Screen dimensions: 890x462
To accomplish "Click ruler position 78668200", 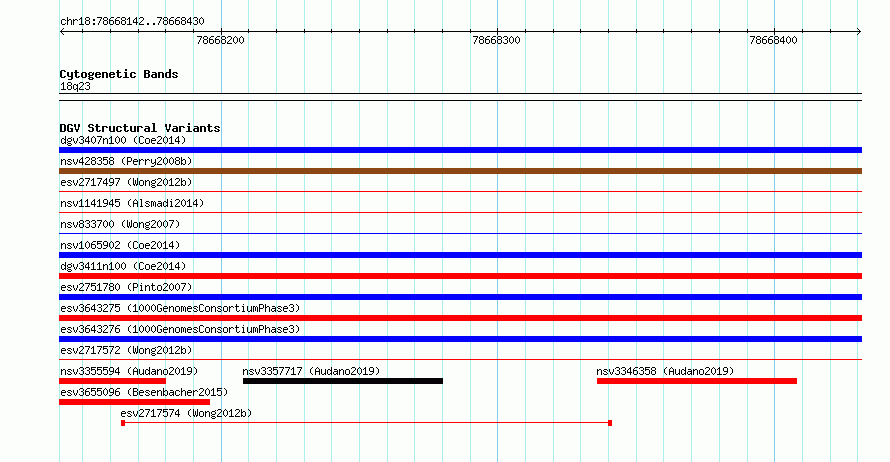I will [220, 40].
